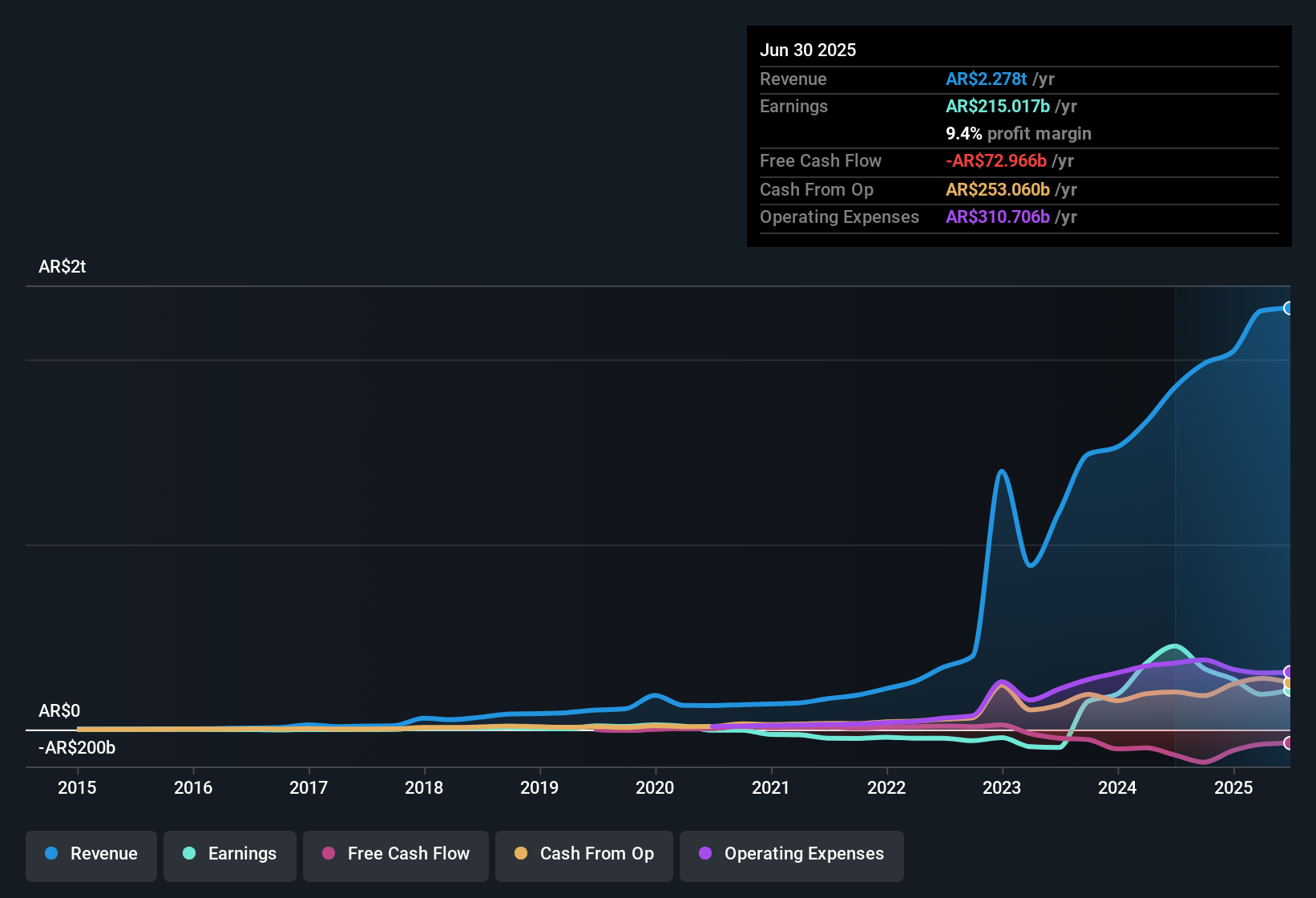
Task: Click the 2015 year label on timeline
Action: coord(77,787)
